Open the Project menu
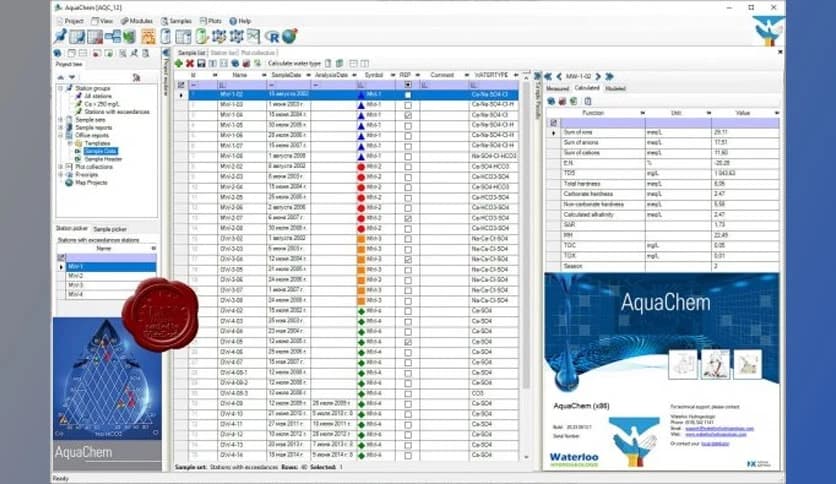836x484 pixels. point(70,21)
